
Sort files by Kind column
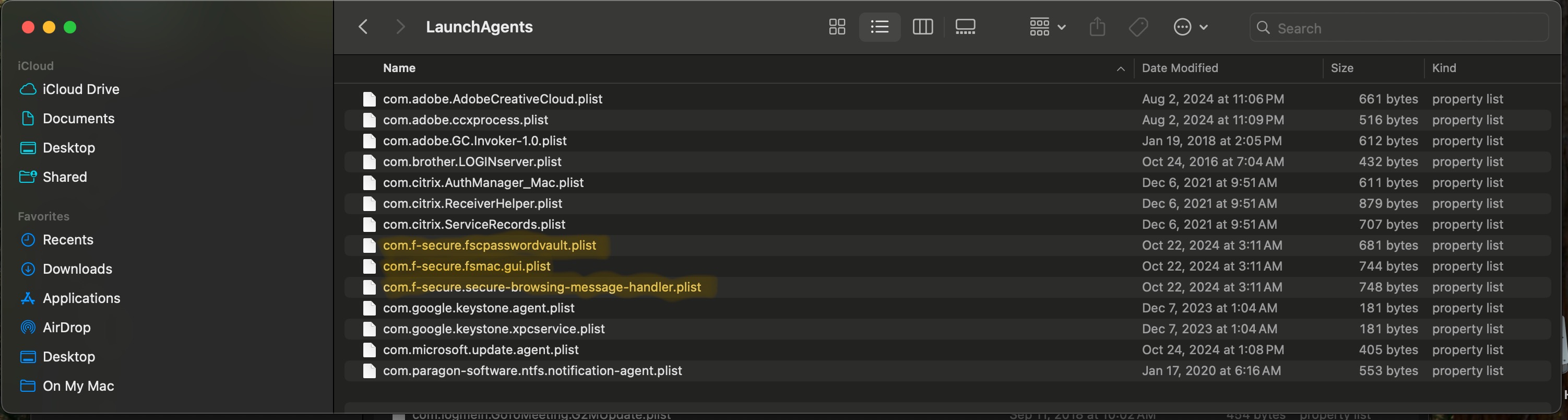click(1444, 68)
